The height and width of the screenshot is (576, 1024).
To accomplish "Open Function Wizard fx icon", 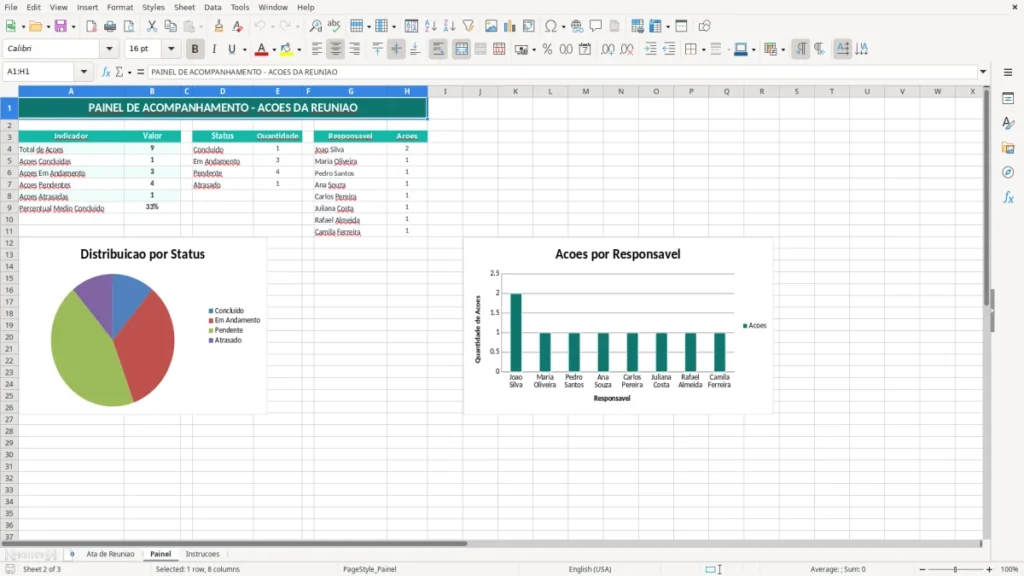I will pyautogui.click(x=106, y=72).
